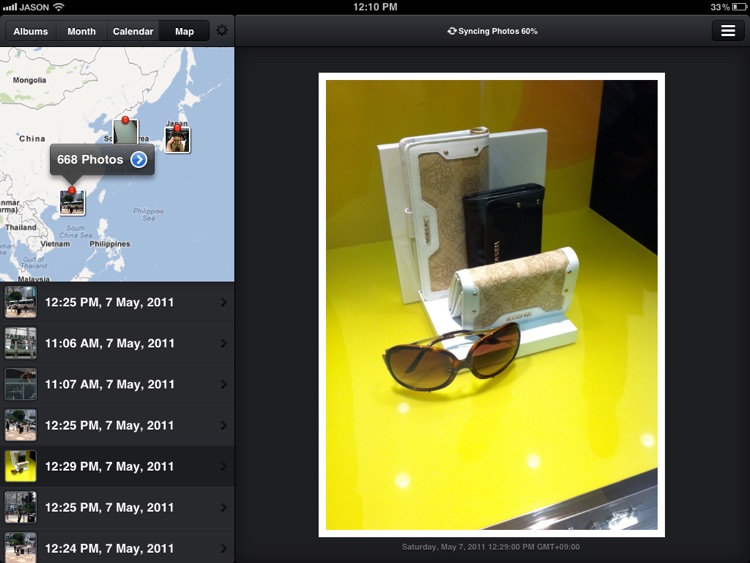The width and height of the screenshot is (750, 563).
Task: Click the 'Vietnam' label on the map
Action: 55,244
